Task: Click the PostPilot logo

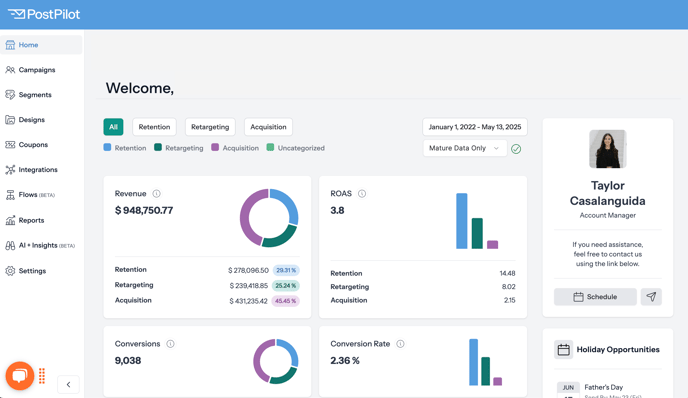Action: [x=44, y=14]
